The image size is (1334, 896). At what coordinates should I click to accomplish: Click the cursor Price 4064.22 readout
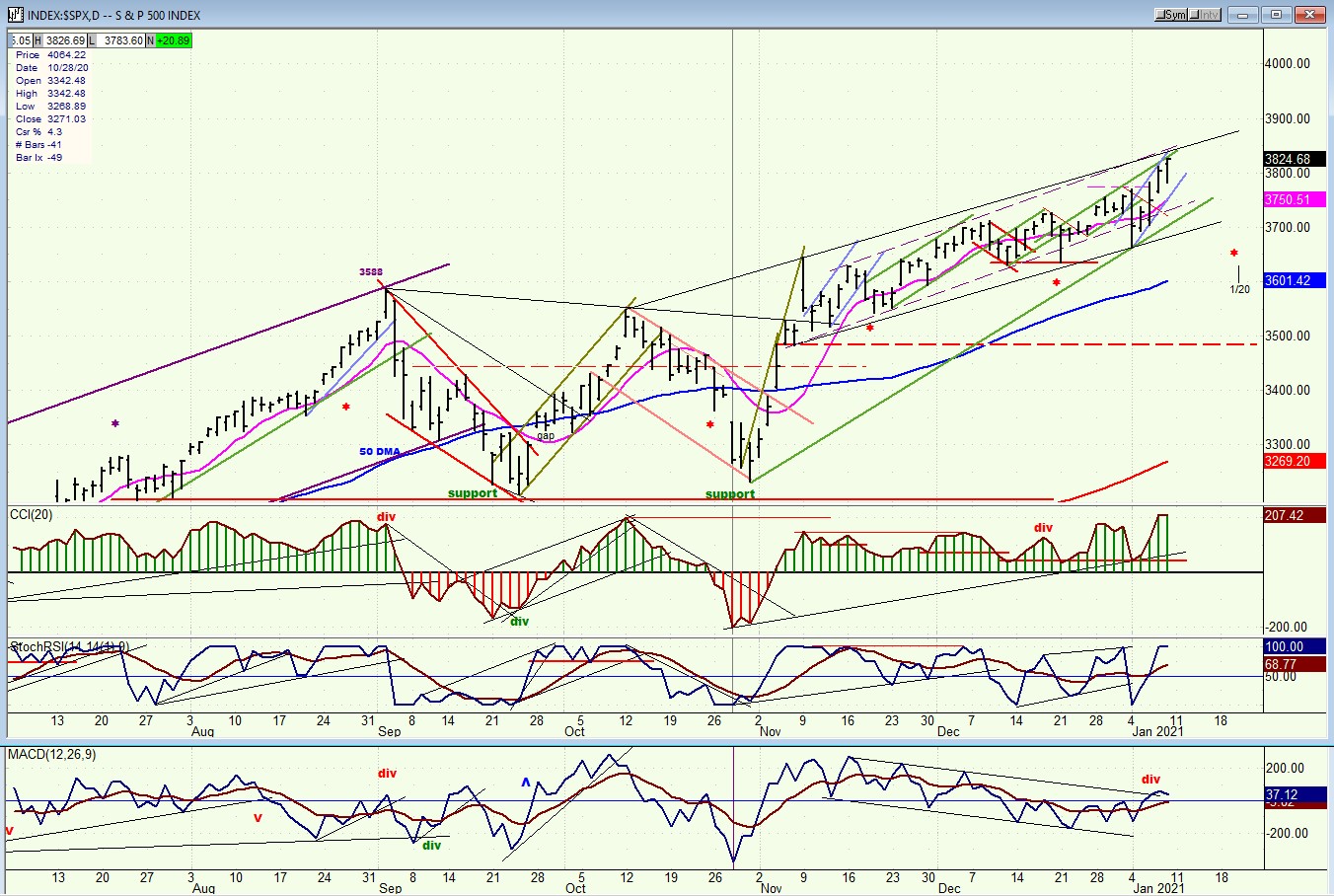coord(50,55)
